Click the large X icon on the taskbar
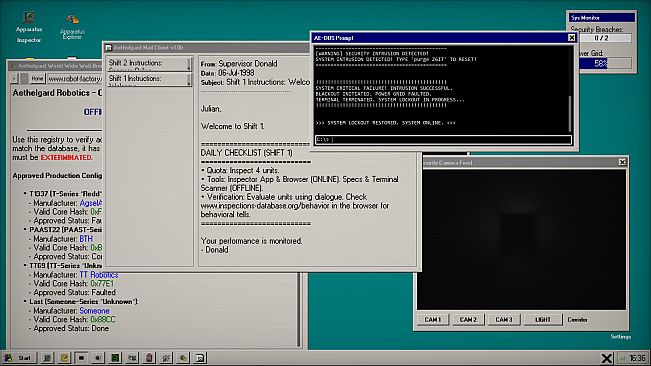Image resolution: width=651 pixels, height=366 pixels. tap(607, 358)
